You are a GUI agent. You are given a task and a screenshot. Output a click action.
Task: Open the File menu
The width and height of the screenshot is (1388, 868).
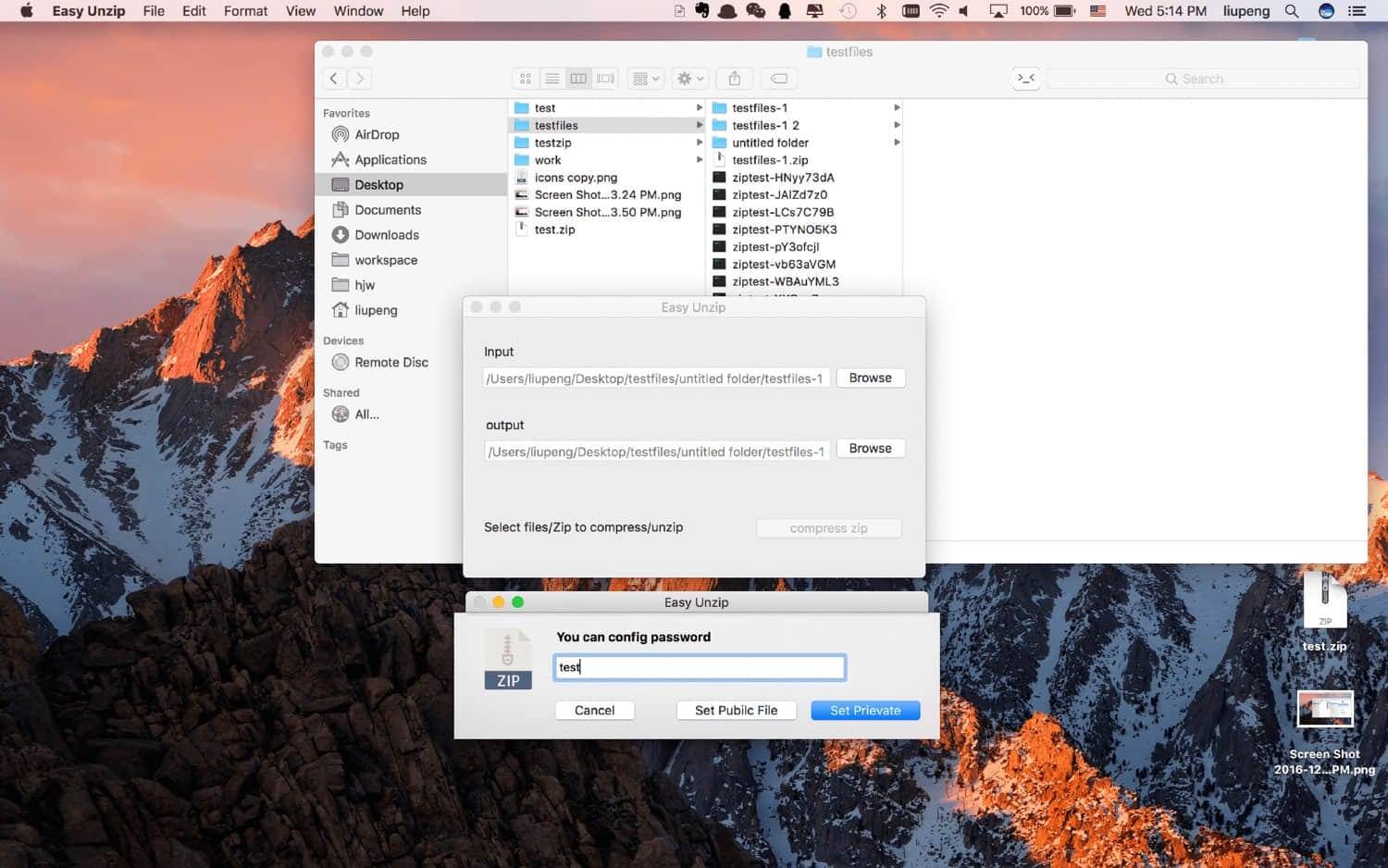(x=154, y=11)
